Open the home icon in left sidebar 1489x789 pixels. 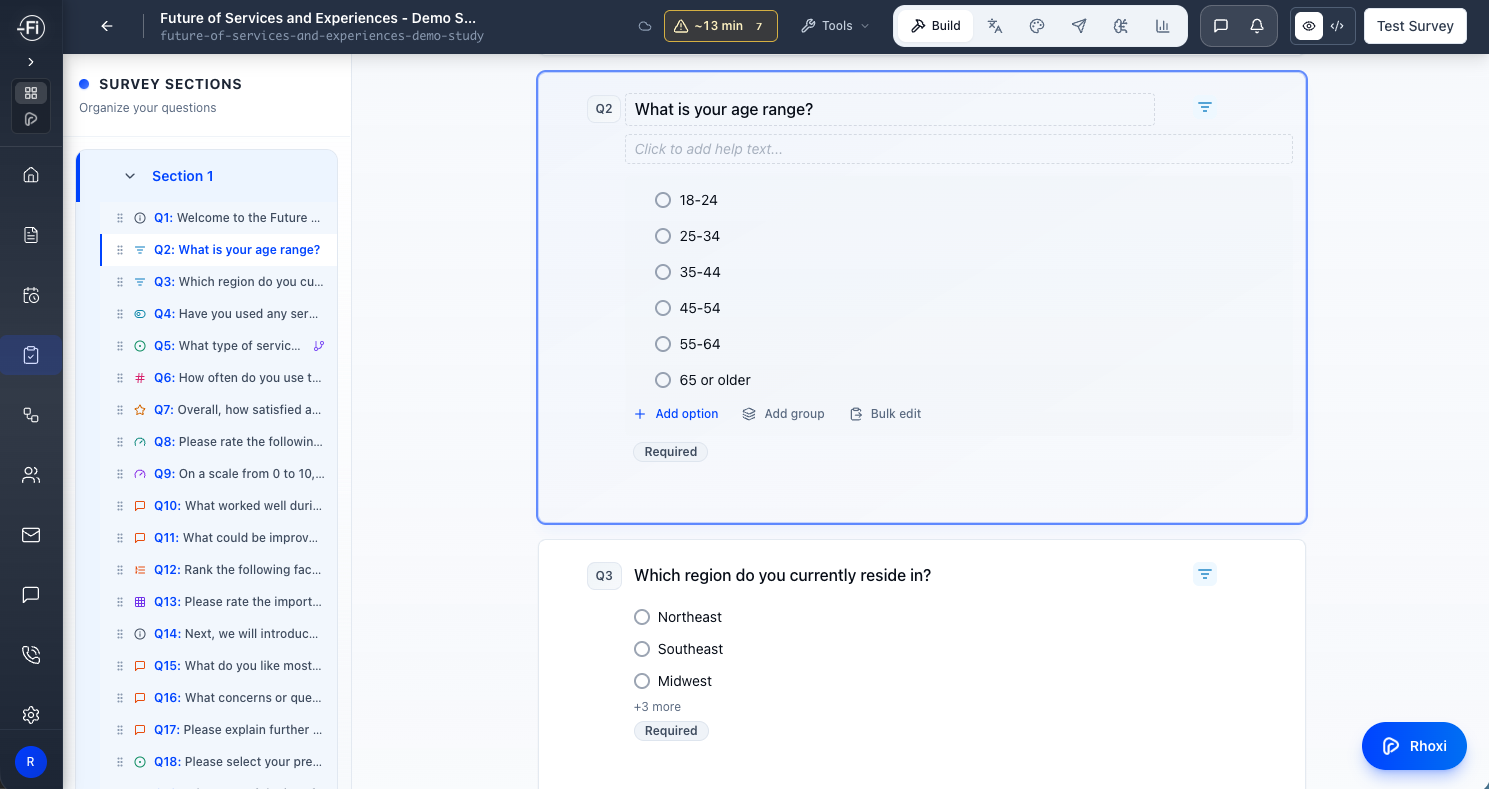31,175
